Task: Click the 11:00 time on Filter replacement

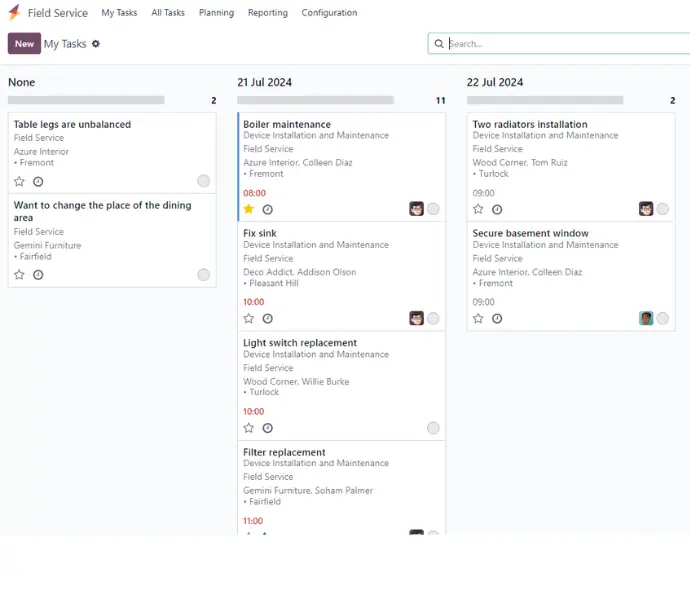Action: (253, 521)
